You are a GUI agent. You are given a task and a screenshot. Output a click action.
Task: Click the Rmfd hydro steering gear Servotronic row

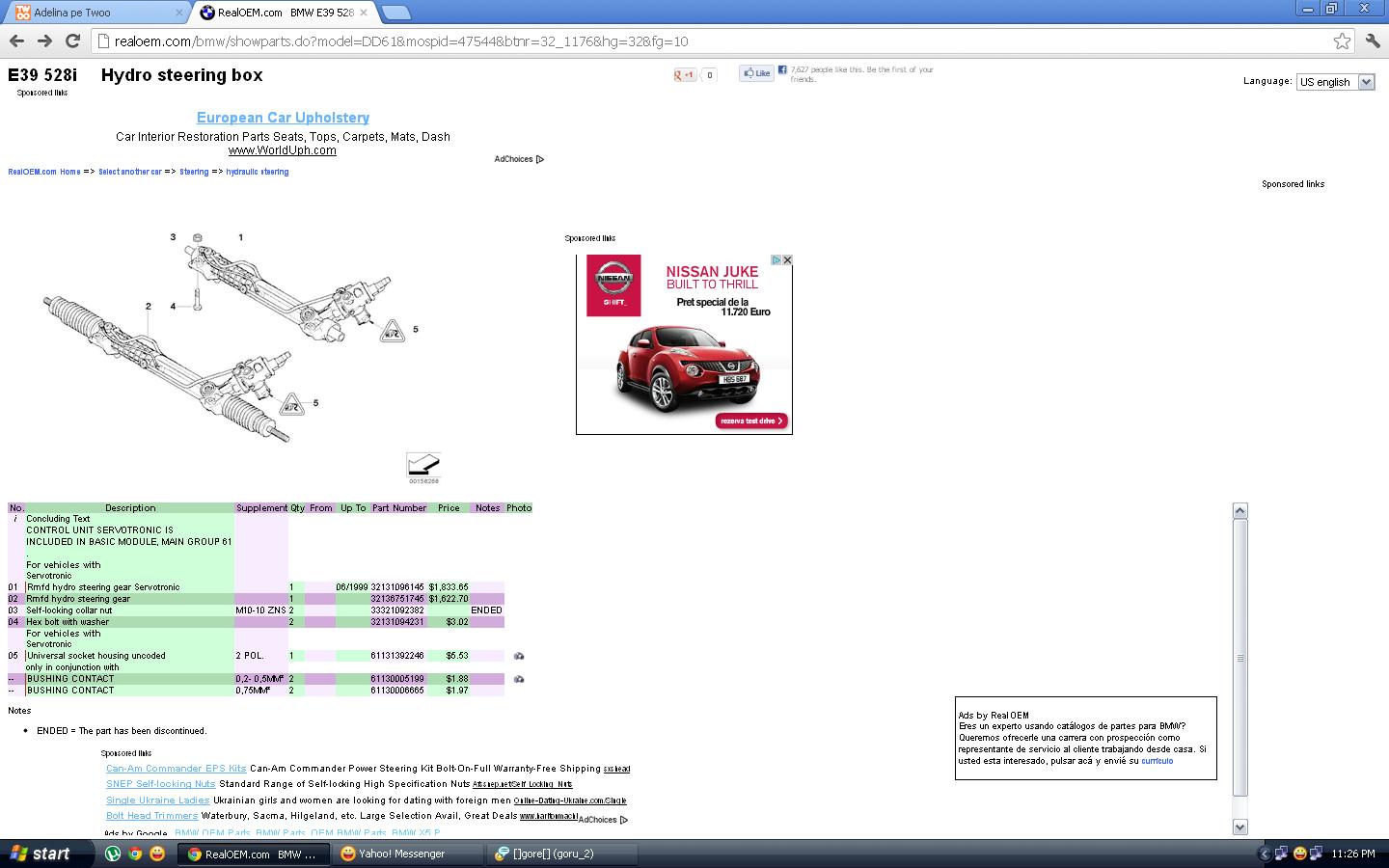click(256, 587)
